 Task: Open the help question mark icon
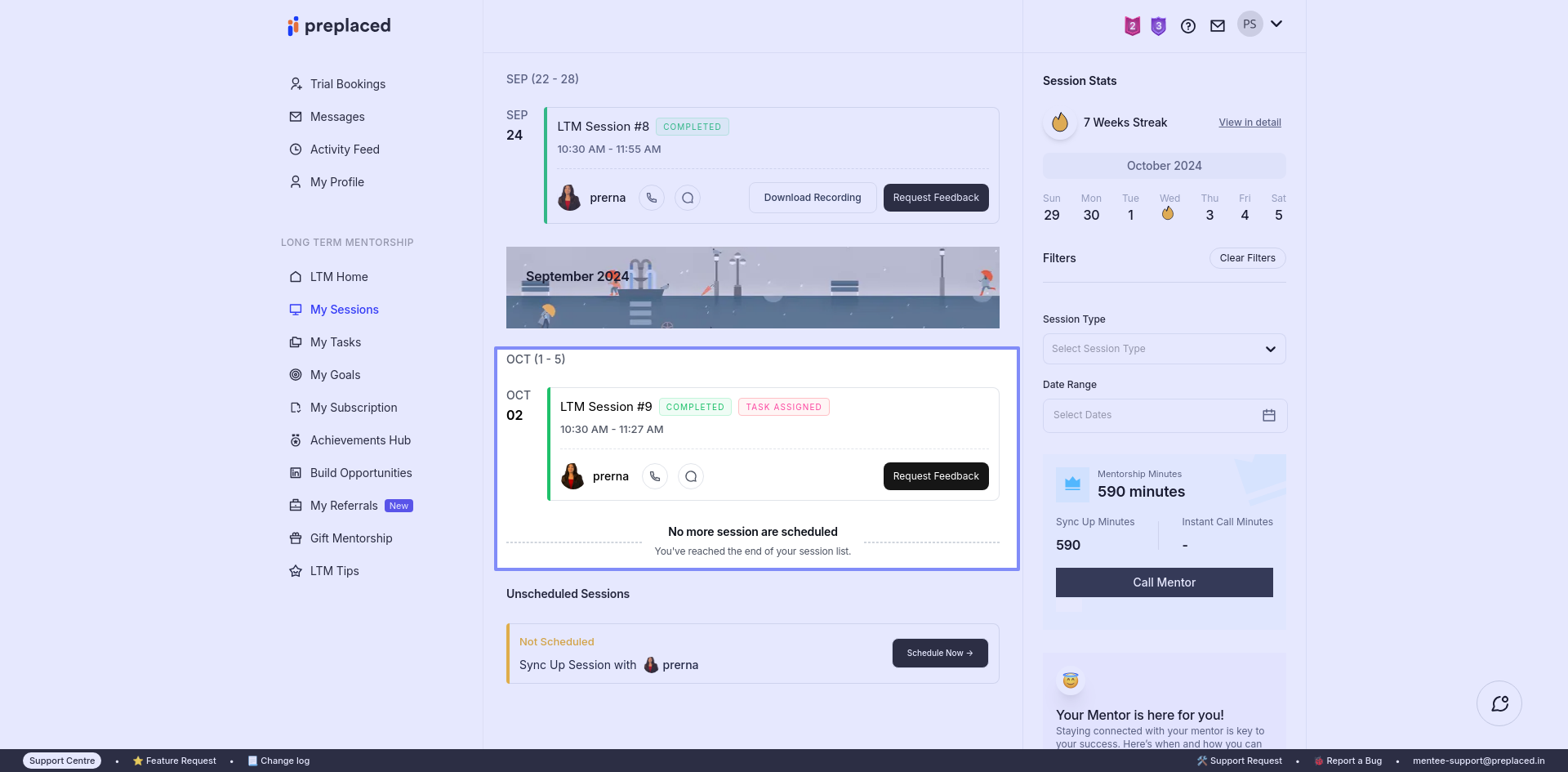[1188, 26]
